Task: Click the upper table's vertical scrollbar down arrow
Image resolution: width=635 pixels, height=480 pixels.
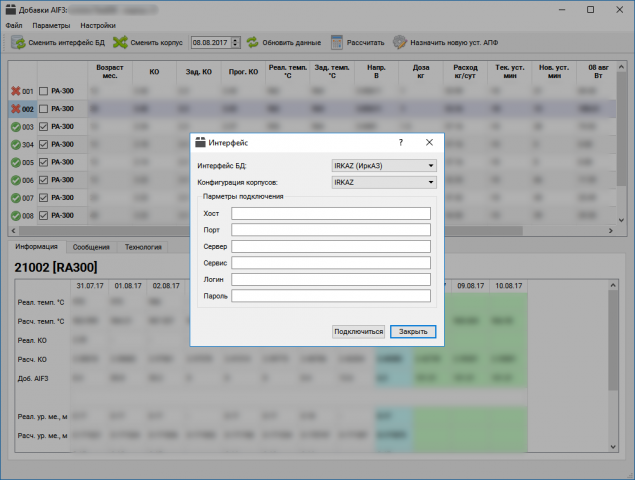Action: [x=621, y=220]
